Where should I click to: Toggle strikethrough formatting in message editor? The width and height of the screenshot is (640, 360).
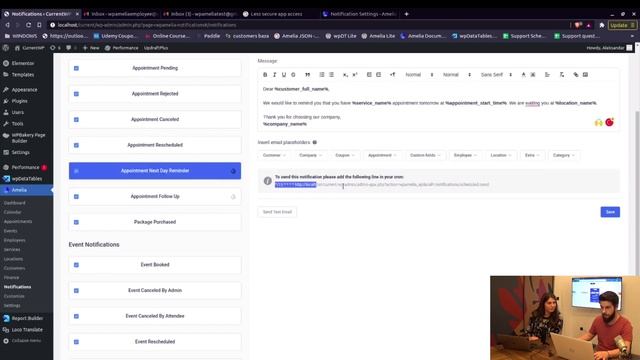tap(293, 75)
